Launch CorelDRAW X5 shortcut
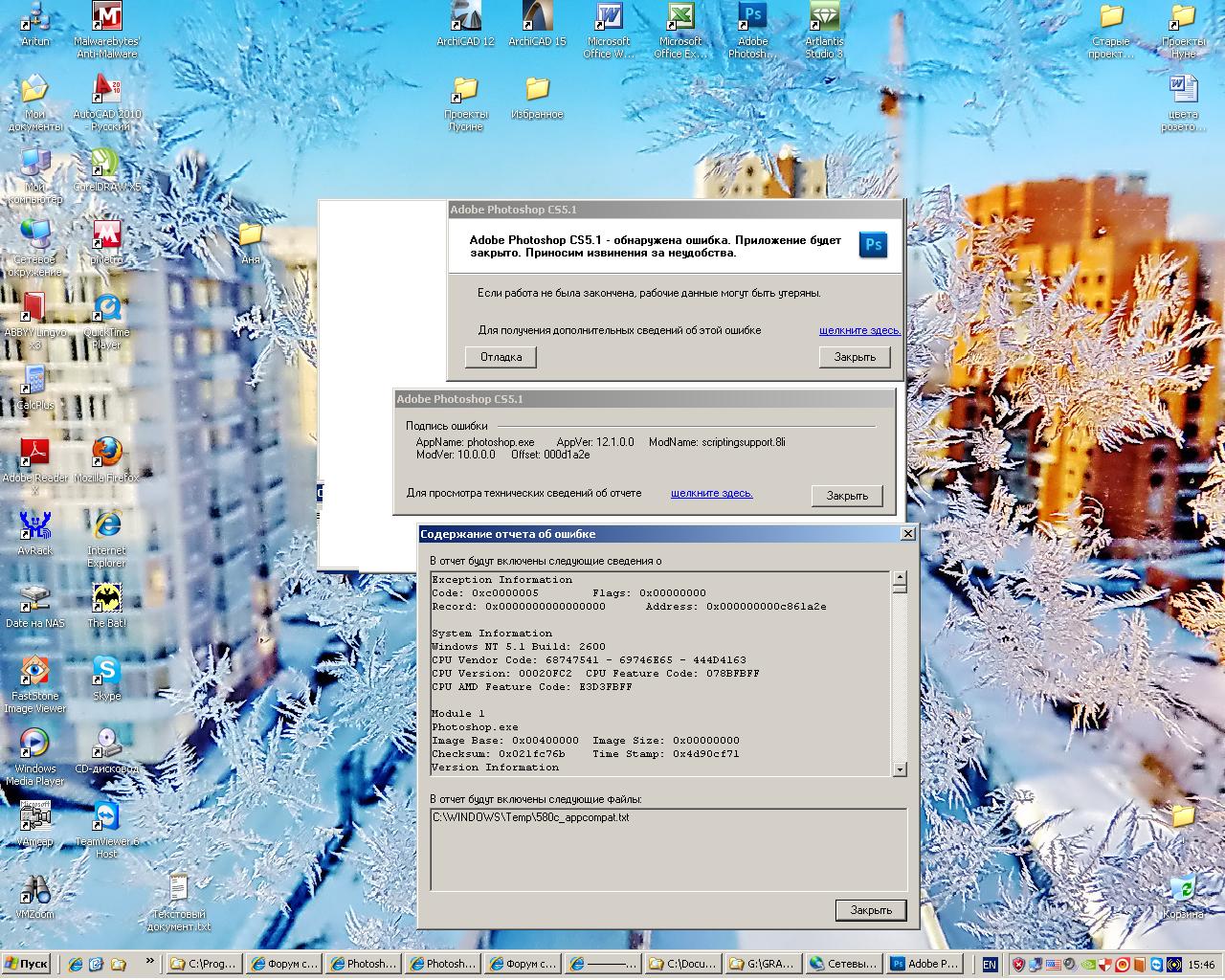The width and height of the screenshot is (1225, 980). tap(106, 170)
